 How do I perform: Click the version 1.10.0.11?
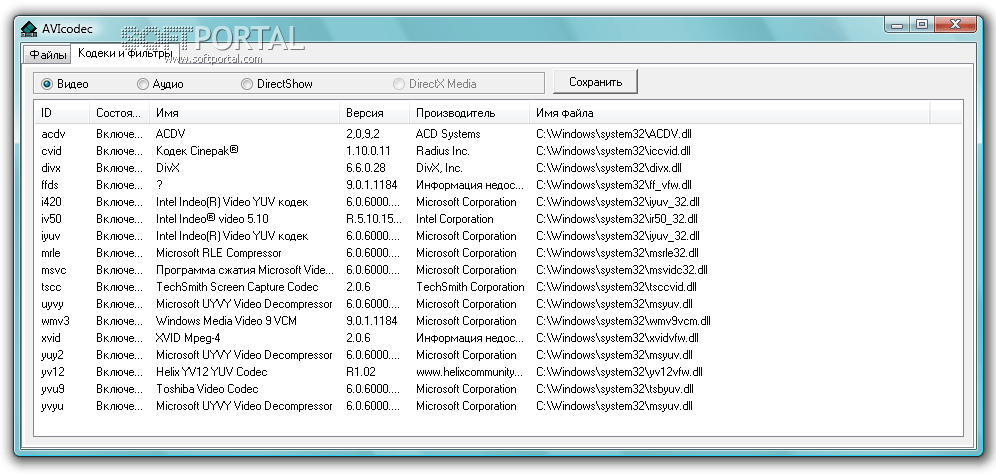pos(368,151)
